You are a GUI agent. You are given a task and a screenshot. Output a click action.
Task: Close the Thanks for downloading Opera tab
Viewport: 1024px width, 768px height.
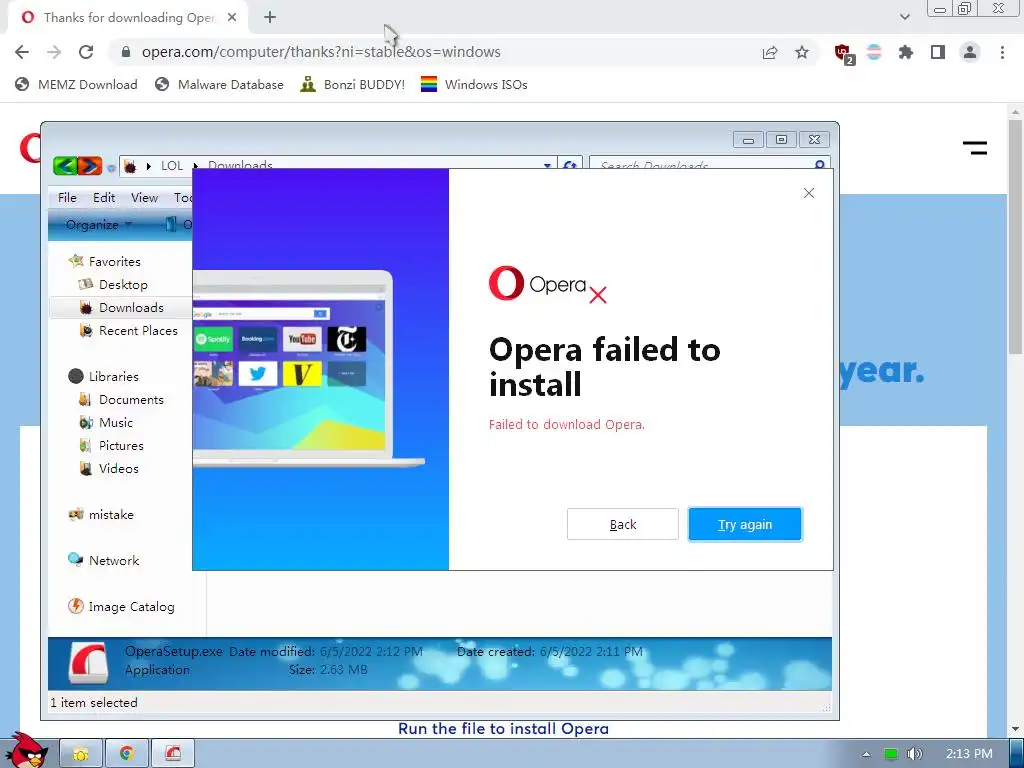click(x=232, y=18)
